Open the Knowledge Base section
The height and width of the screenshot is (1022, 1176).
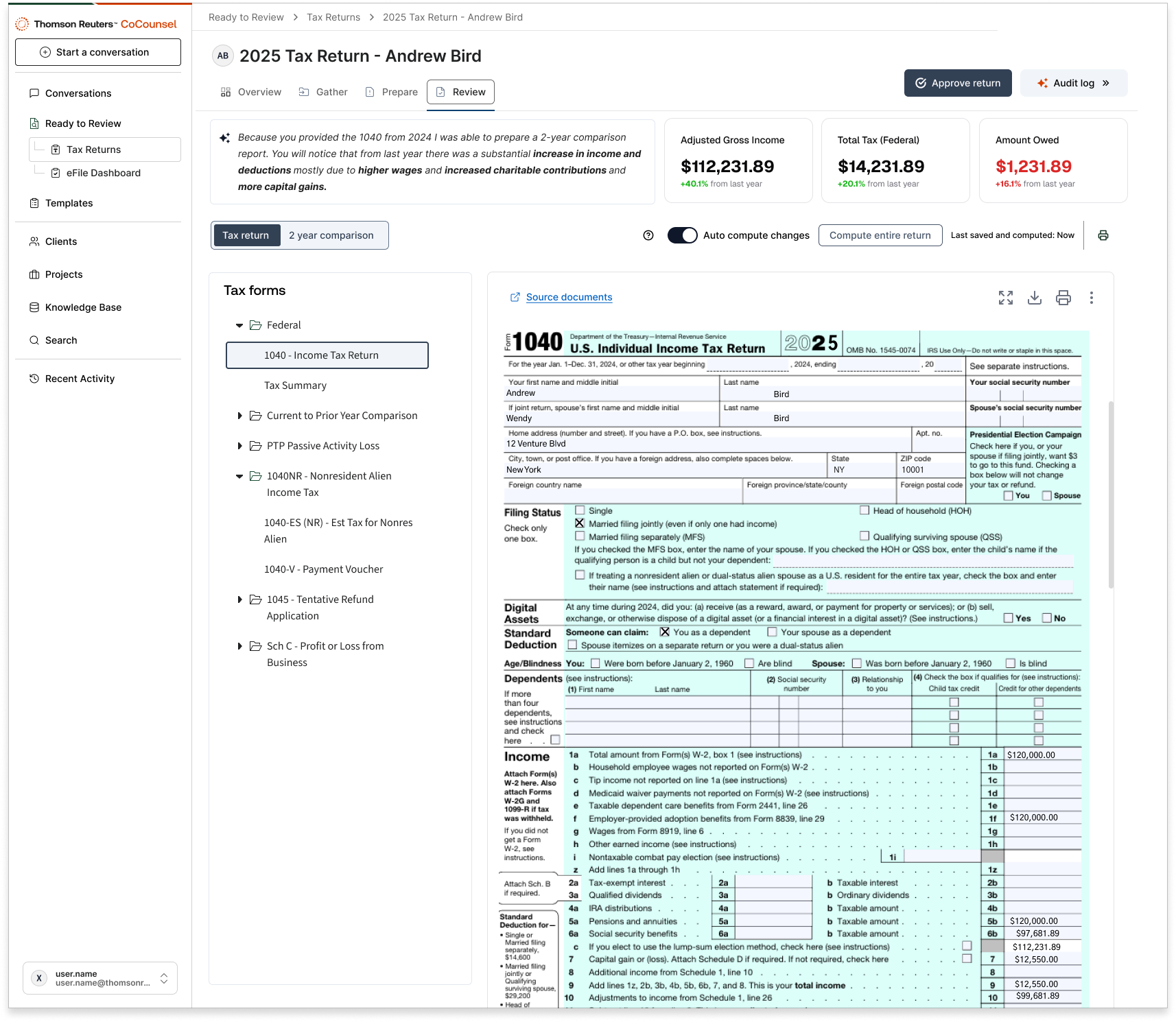82,307
